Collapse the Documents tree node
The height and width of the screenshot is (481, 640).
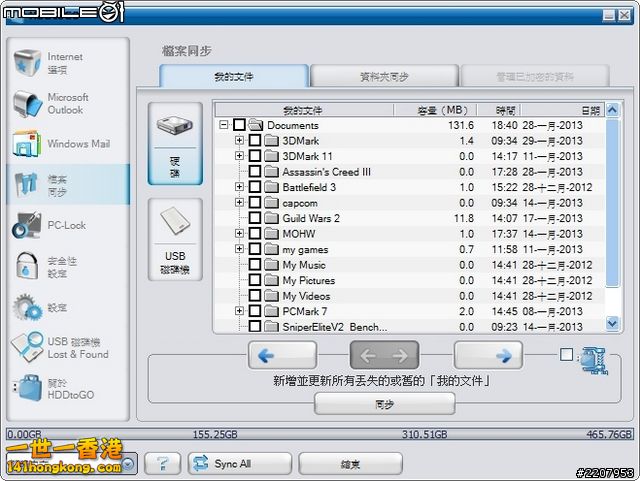point(223,125)
